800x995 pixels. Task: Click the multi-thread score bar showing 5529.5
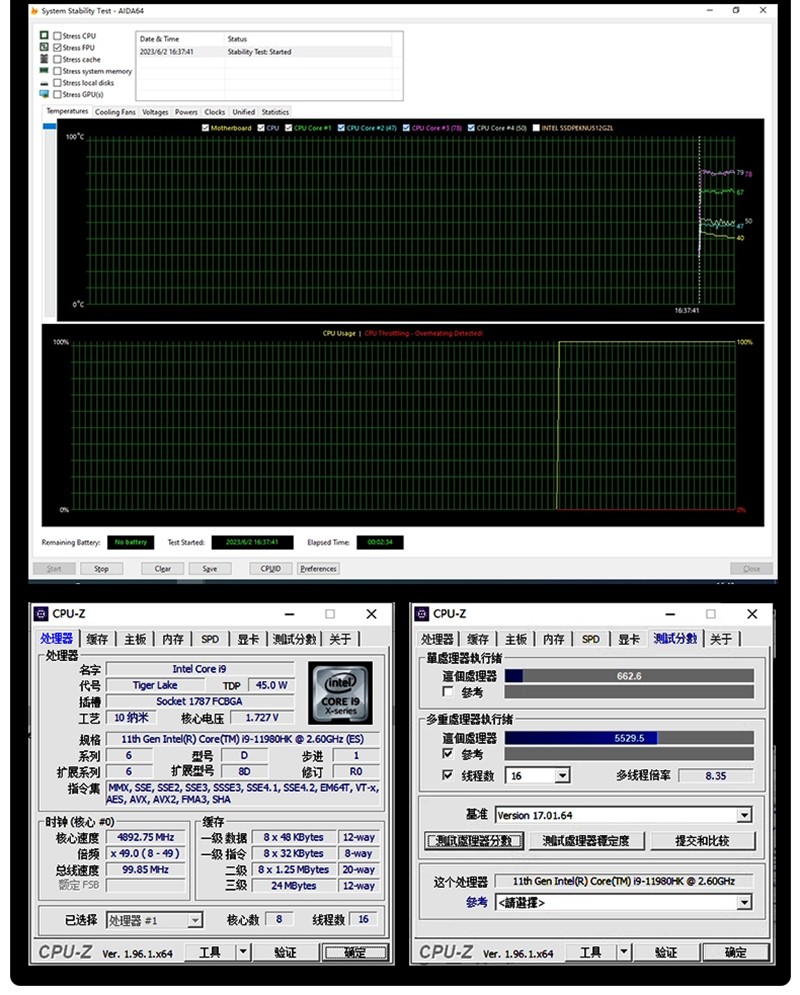pos(629,738)
